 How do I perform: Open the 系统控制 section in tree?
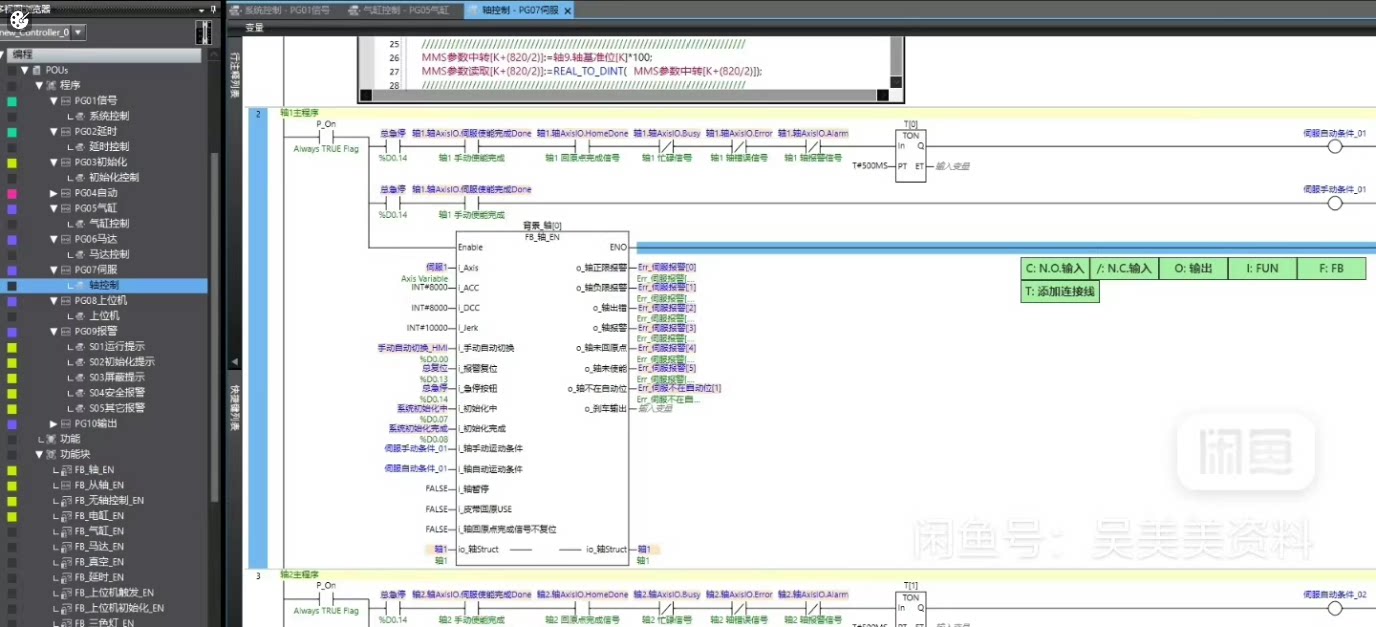point(109,116)
